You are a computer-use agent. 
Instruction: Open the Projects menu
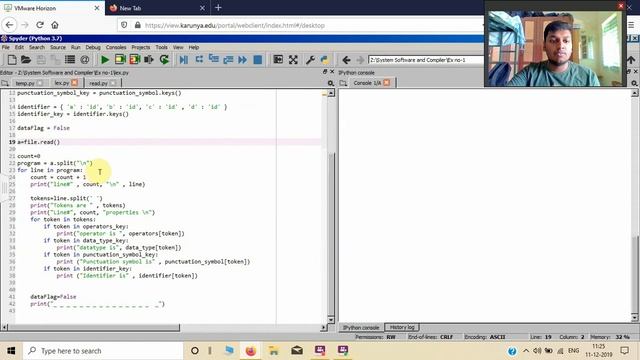click(141, 47)
